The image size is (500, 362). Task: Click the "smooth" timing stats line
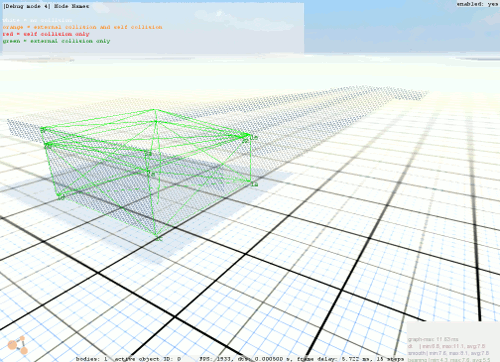click(448, 353)
